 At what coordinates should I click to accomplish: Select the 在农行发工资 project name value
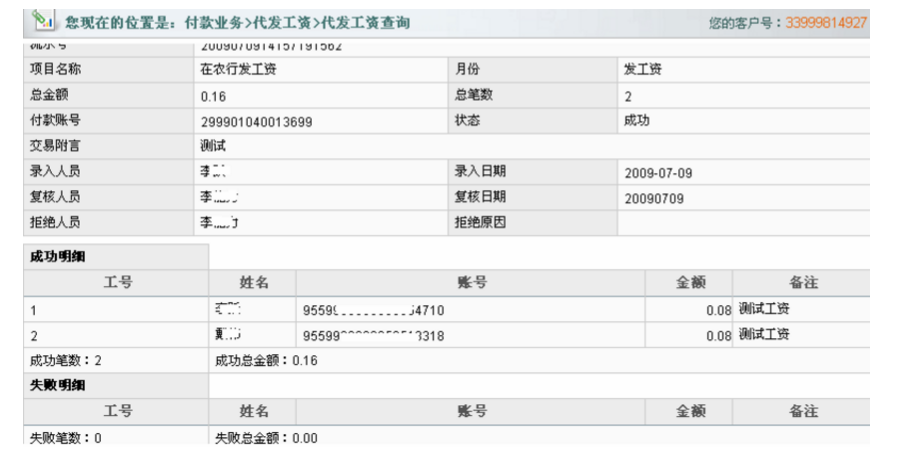pyautogui.click(x=238, y=70)
